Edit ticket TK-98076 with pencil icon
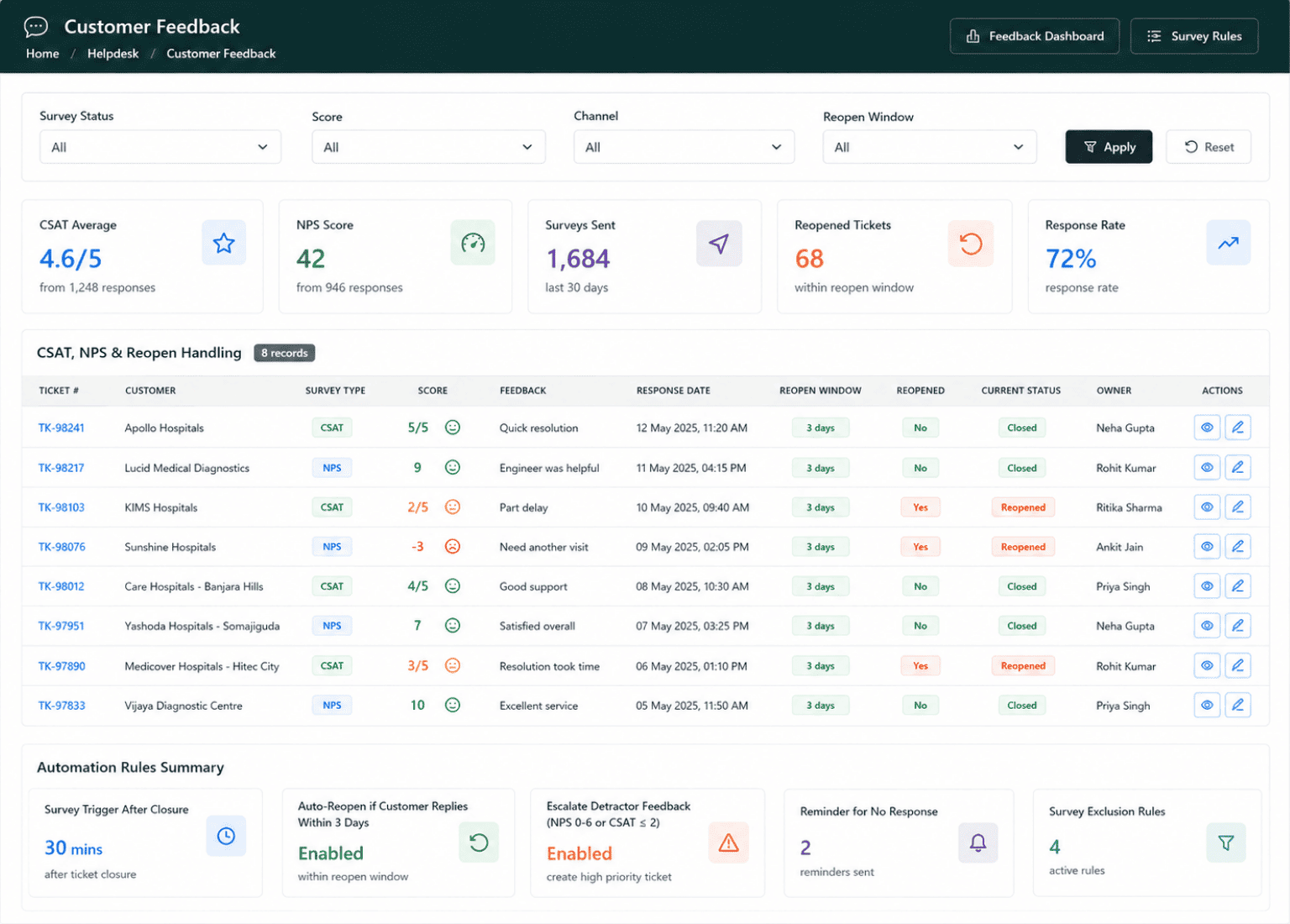The width and height of the screenshot is (1290, 924). 1238,547
